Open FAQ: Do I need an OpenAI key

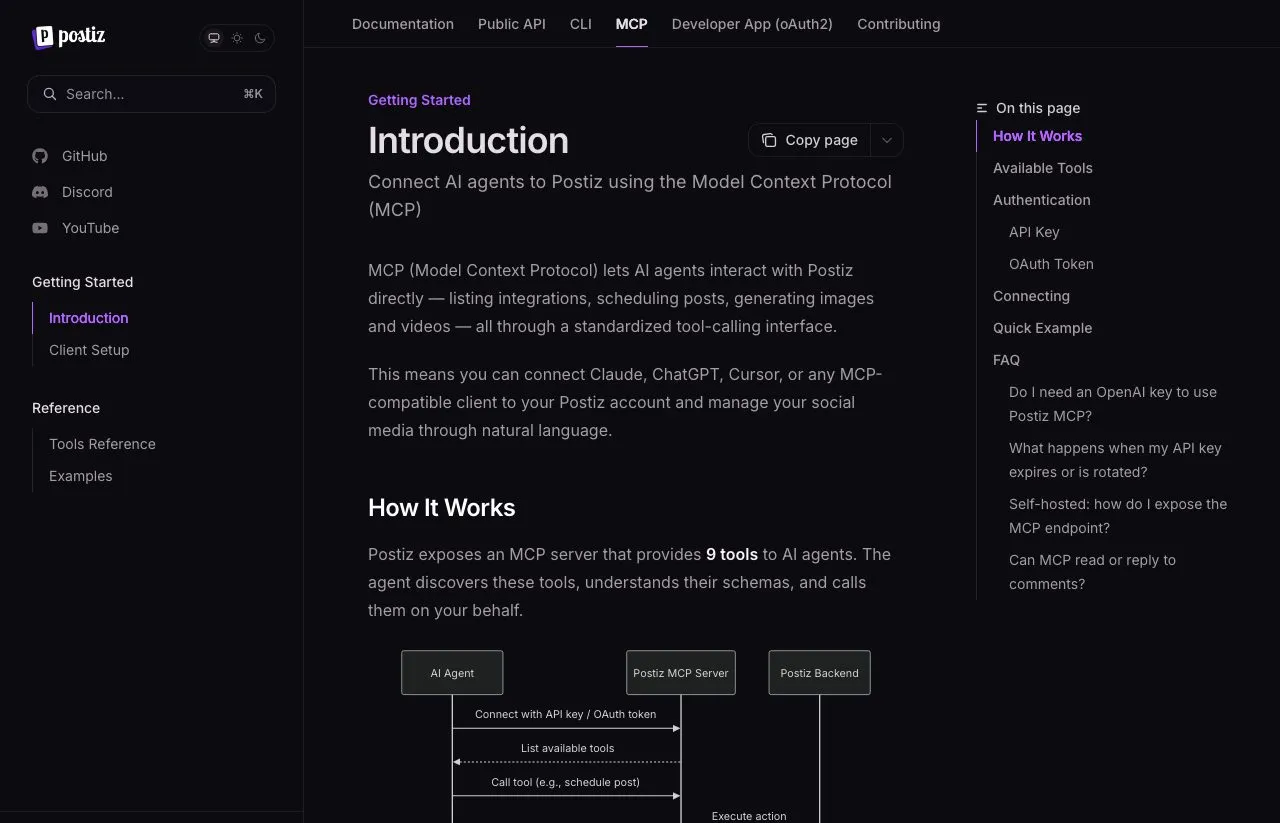1113,404
